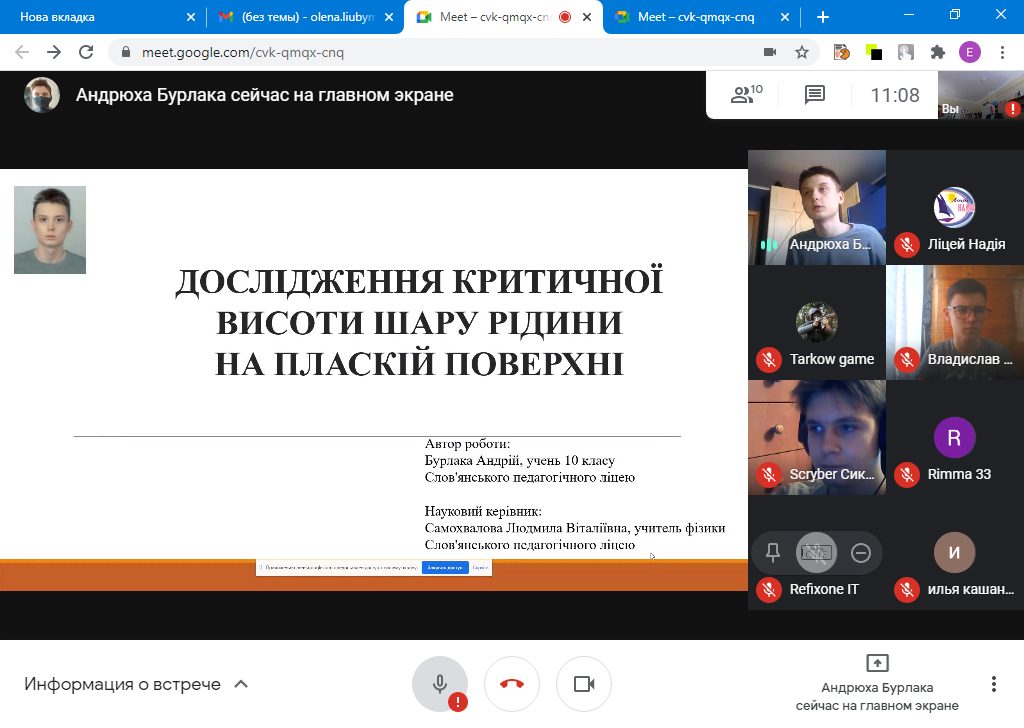The image size is (1024, 728).
Task: Bookmark this page with the star icon
Action: tap(802, 52)
